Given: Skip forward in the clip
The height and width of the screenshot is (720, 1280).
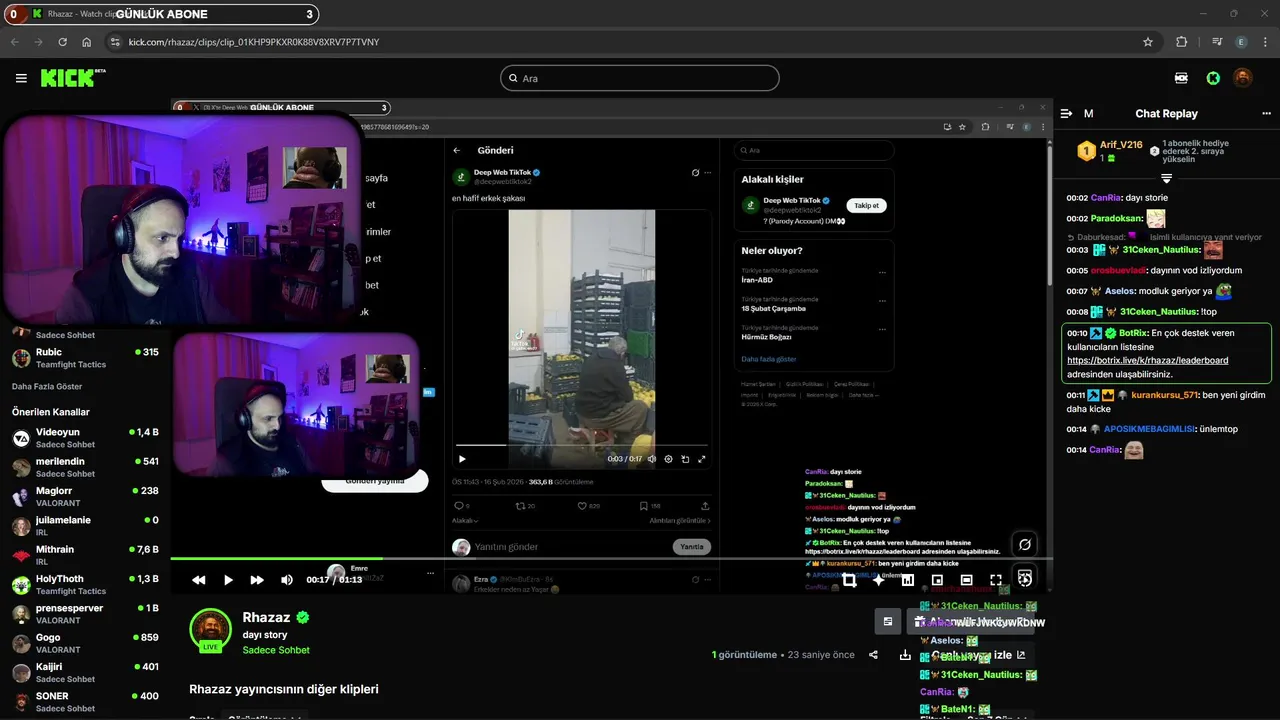Looking at the screenshot, I should pyautogui.click(x=257, y=580).
